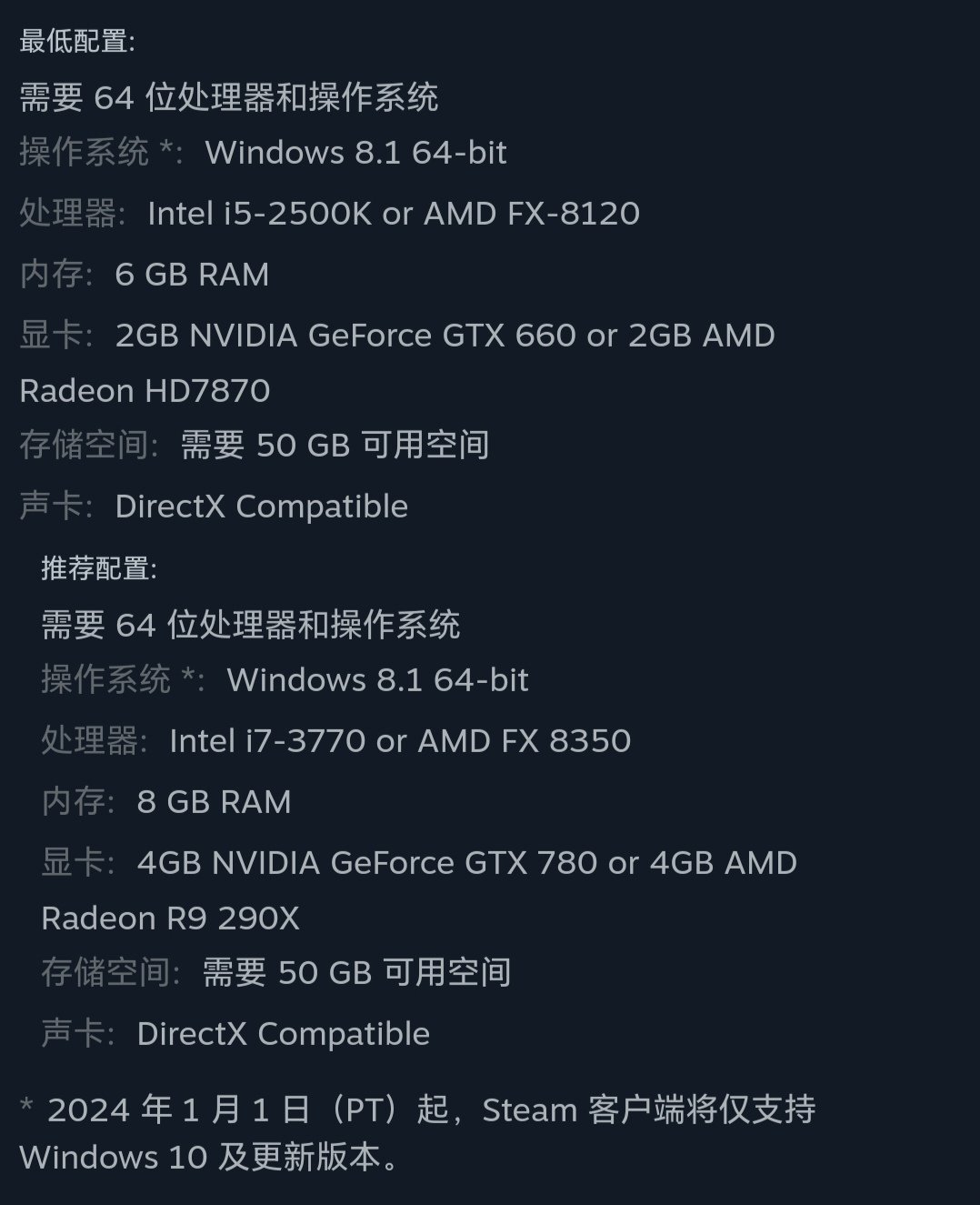Select the 存储空间 line under 最低配置
Image resolution: width=980 pixels, height=1205 pixels.
coord(255,446)
